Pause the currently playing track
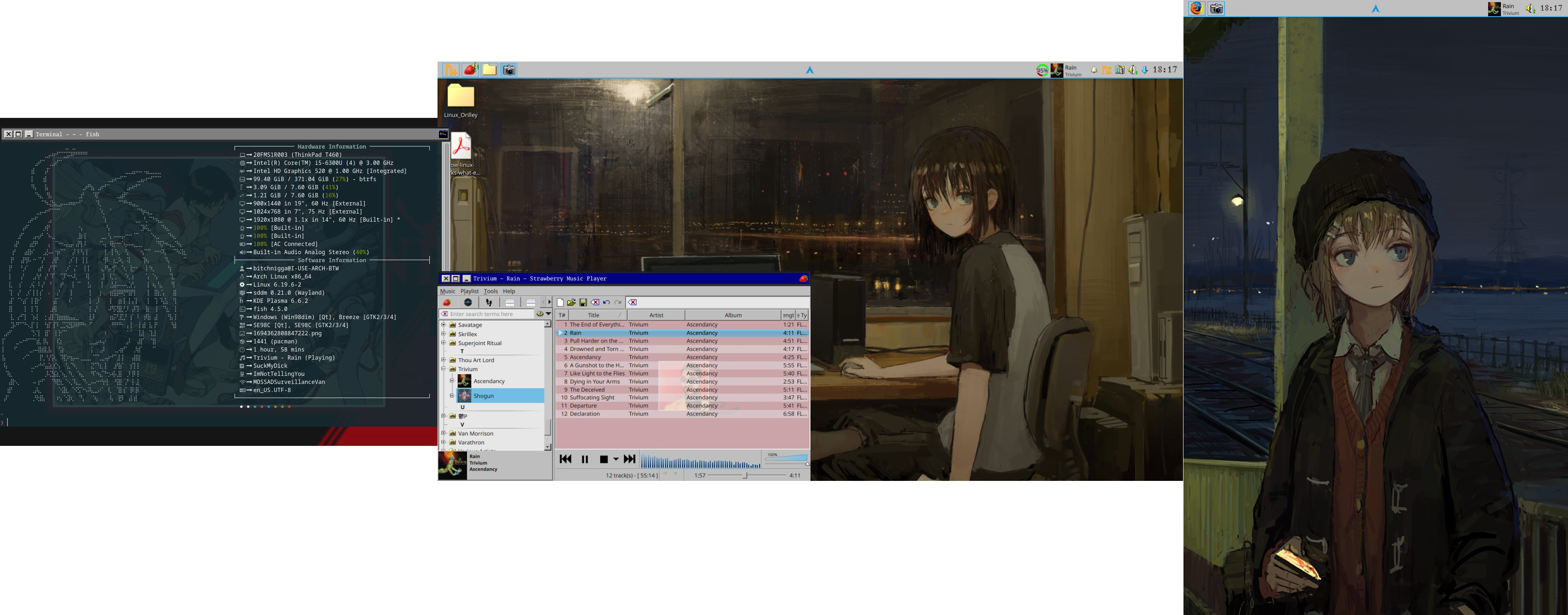 click(585, 459)
